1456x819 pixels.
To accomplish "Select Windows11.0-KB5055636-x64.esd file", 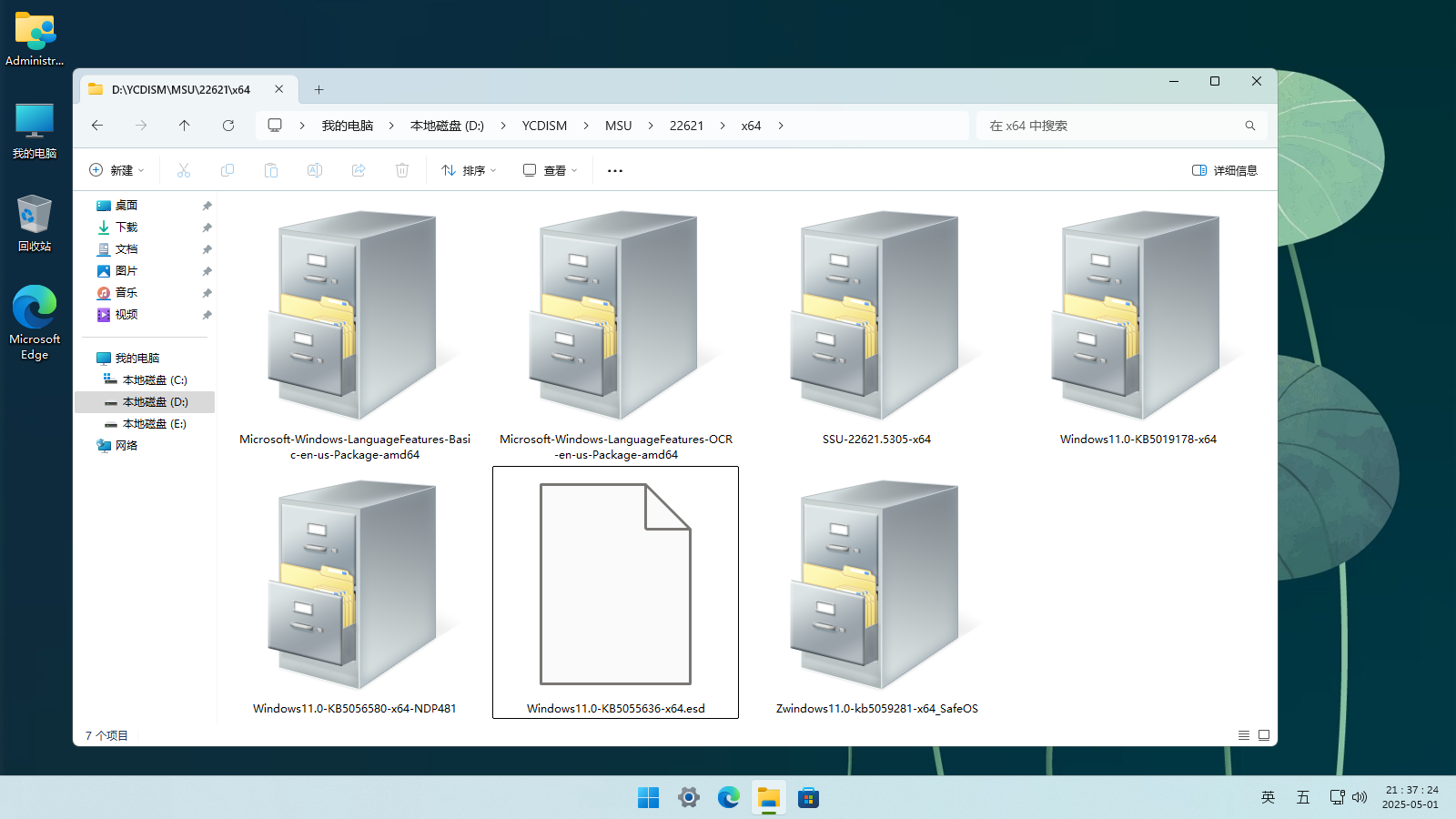I will [616, 593].
